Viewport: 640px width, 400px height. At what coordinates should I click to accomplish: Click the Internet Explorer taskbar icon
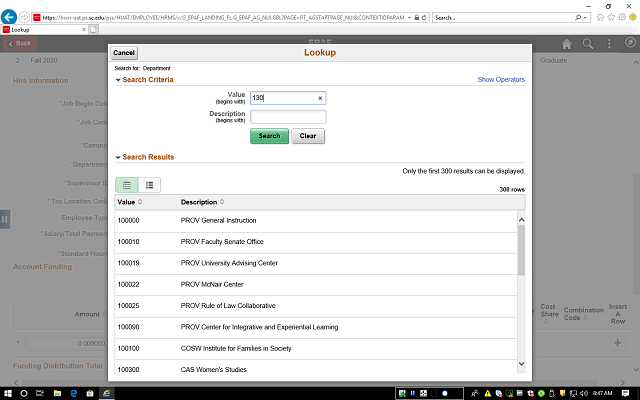107,393
